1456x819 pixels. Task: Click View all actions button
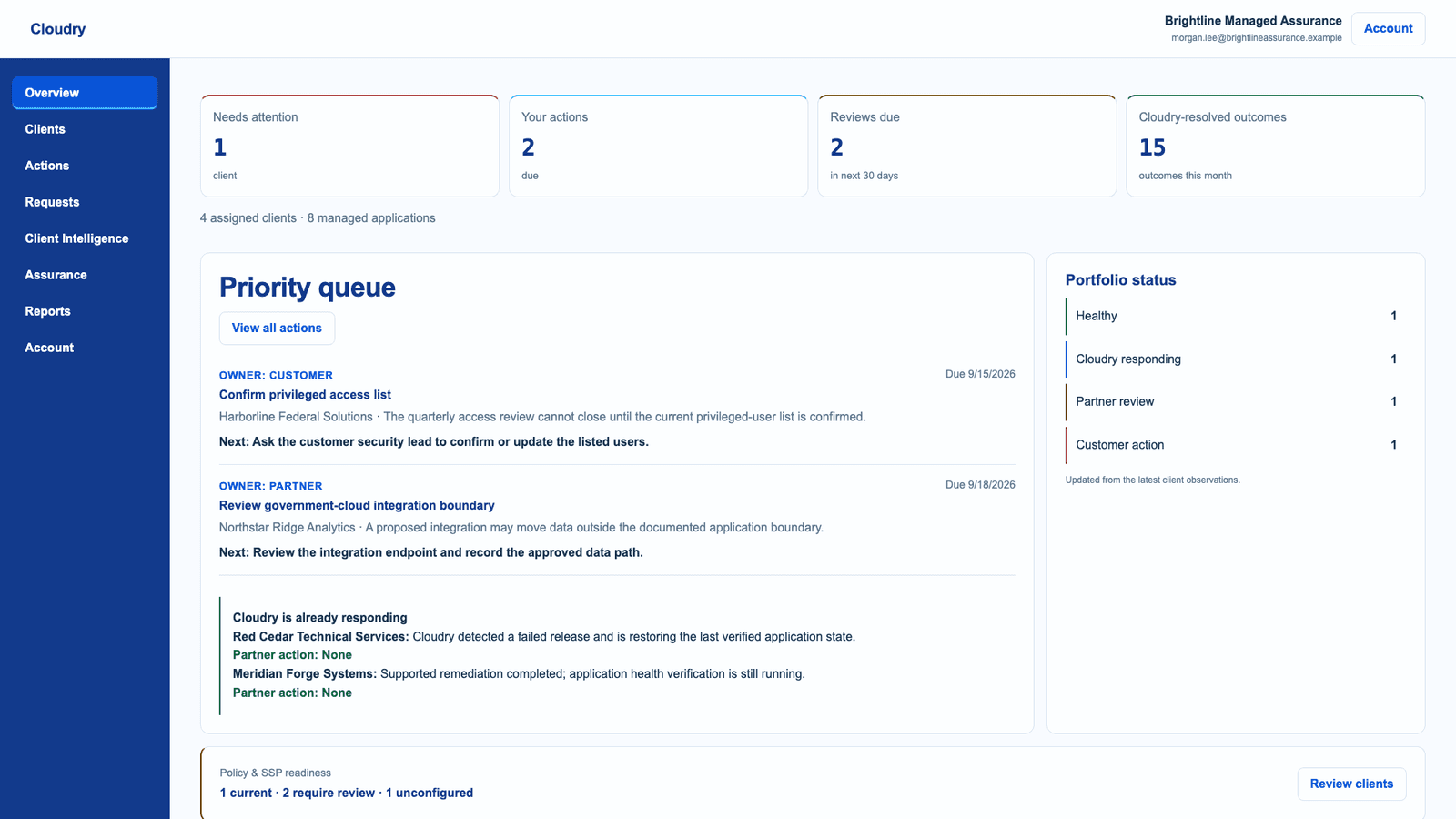[x=277, y=329]
